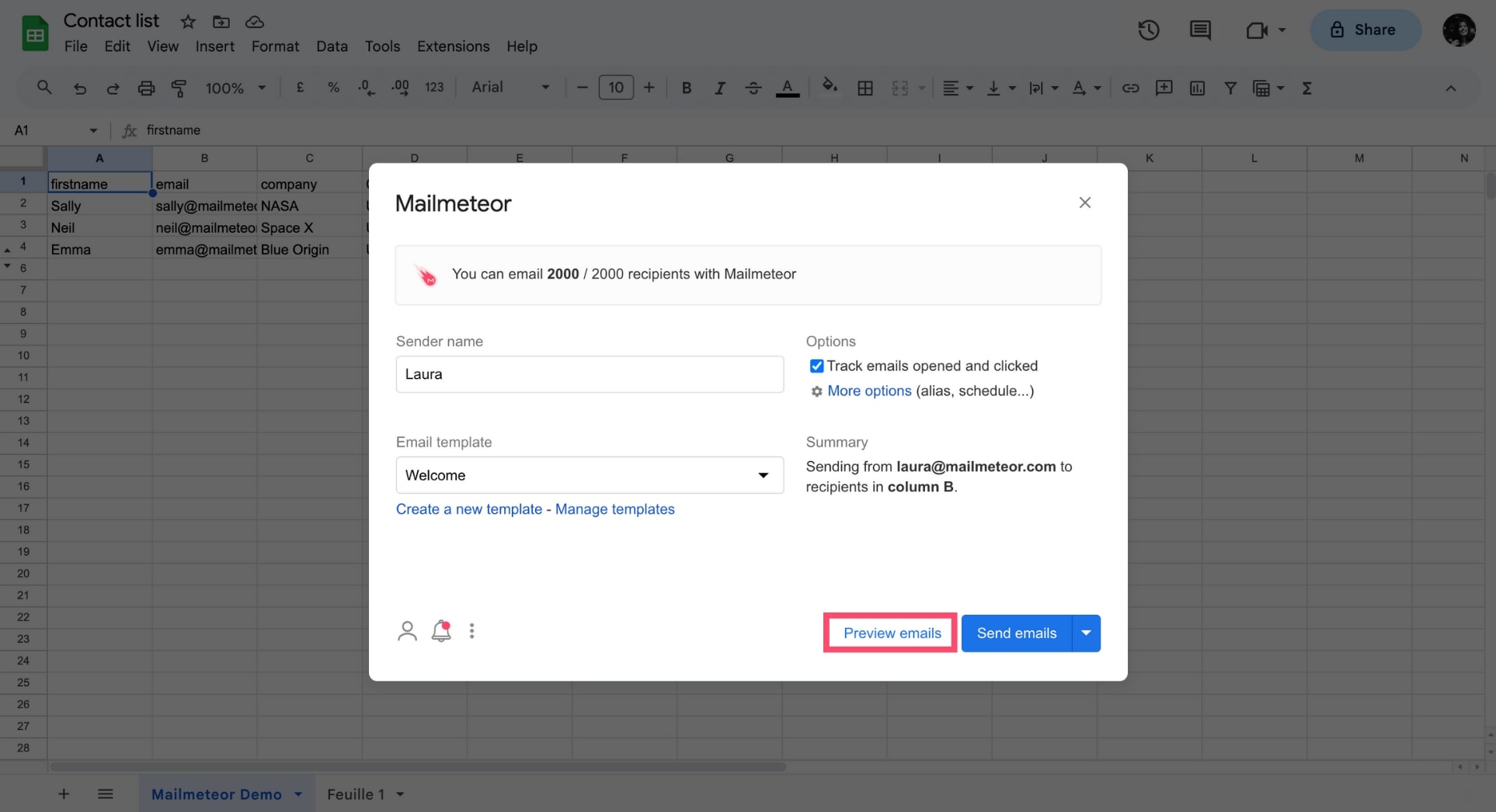Open the Welcome email template dropdown
The height and width of the screenshot is (812, 1496).
pos(590,475)
